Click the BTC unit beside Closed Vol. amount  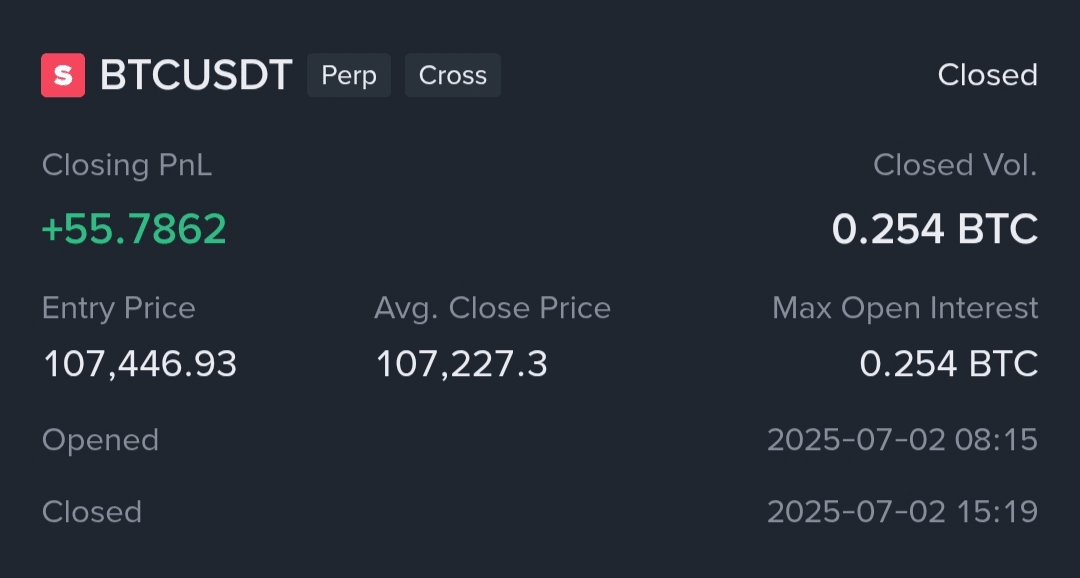coord(998,230)
